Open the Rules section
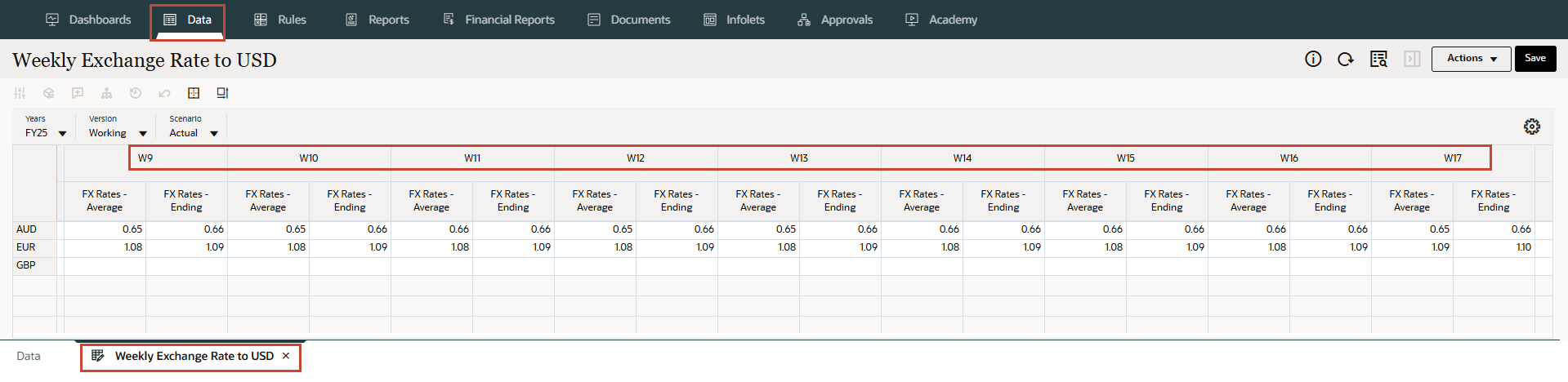The height and width of the screenshot is (382, 1568). click(x=279, y=20)
